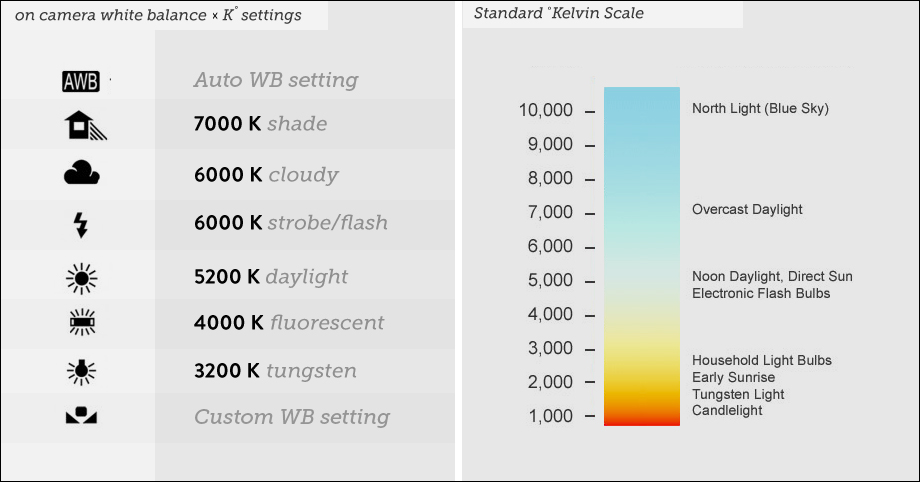Click the Custom WB setting text
Viewport: 920px width, 482px height.
[x=292, y=417]
